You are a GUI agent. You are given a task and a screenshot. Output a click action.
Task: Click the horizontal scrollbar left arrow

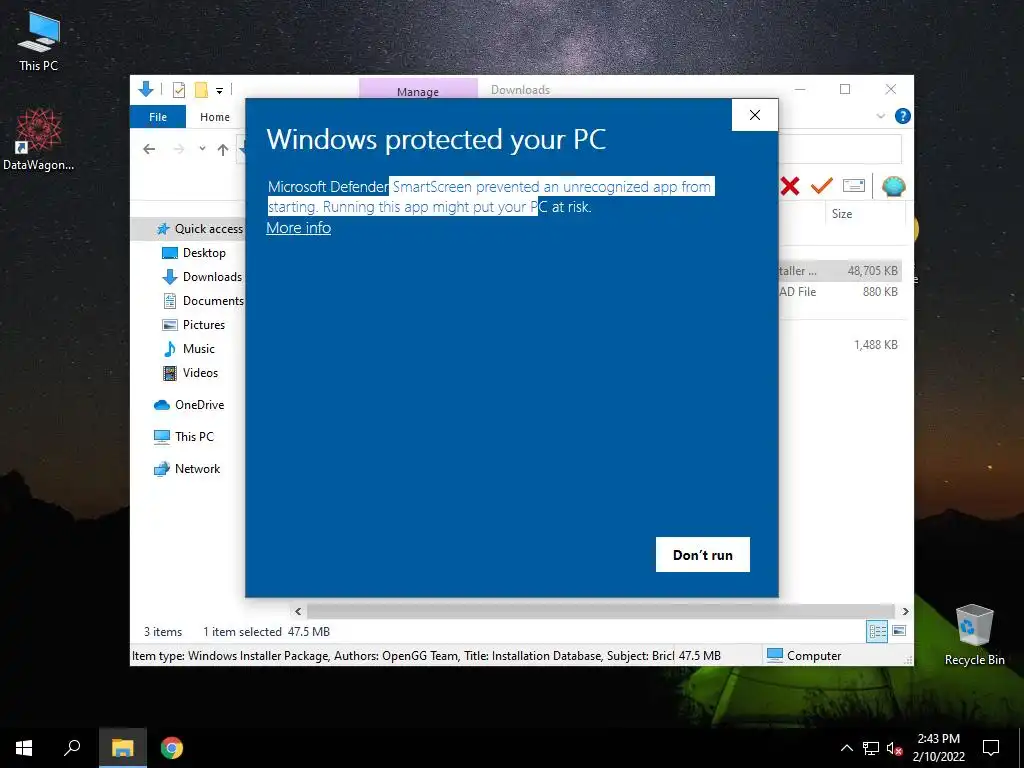(x=298, y=612)
